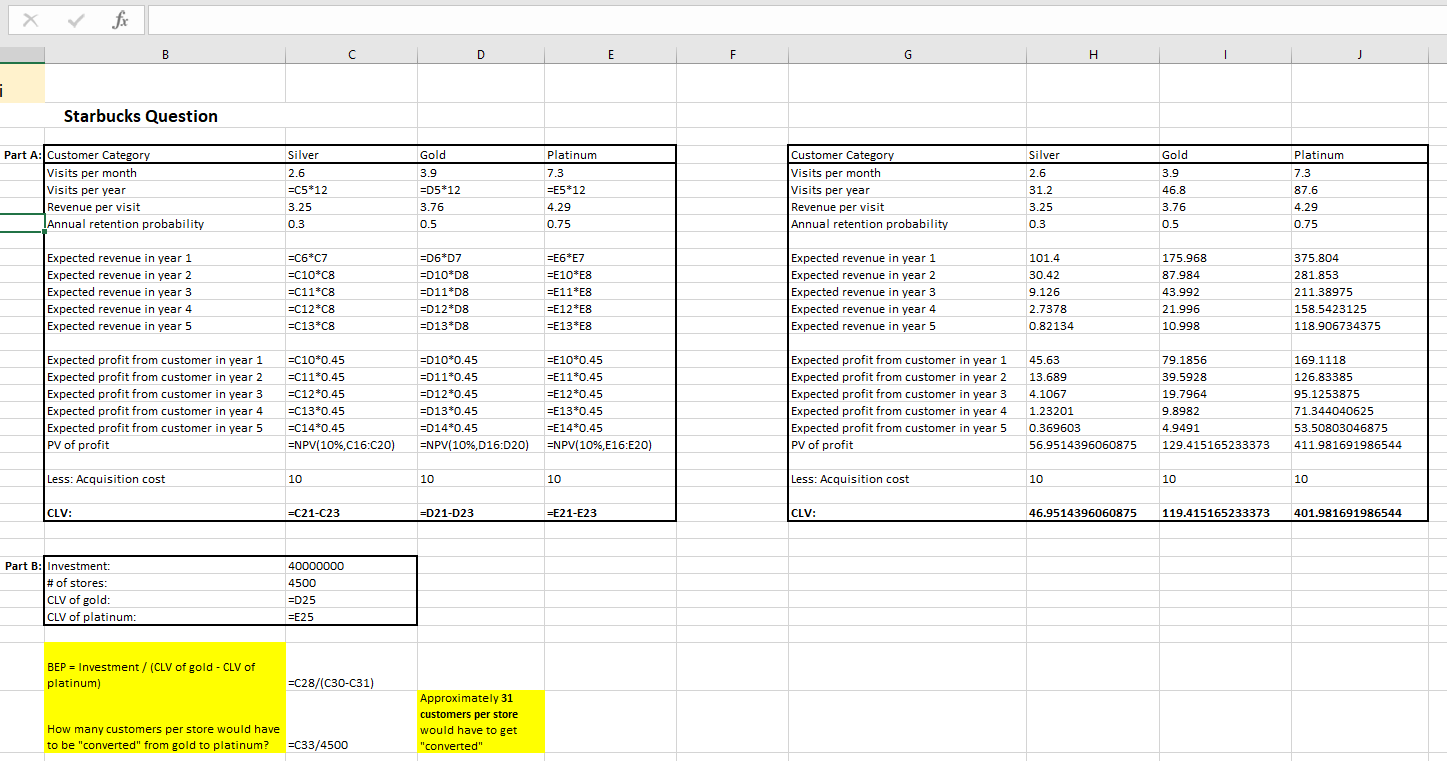Select column F header
The image size is (1447, 761).
click(x=732, y=56)
